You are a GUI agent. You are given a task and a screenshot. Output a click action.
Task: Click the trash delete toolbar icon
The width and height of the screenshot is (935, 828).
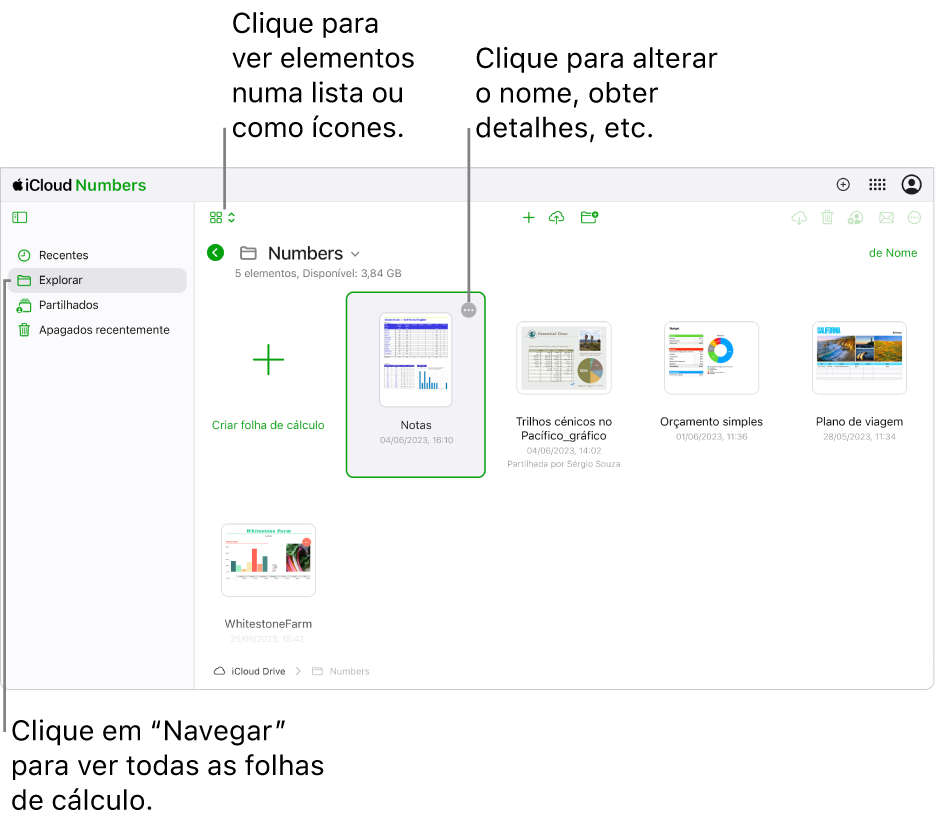(827, 218)
